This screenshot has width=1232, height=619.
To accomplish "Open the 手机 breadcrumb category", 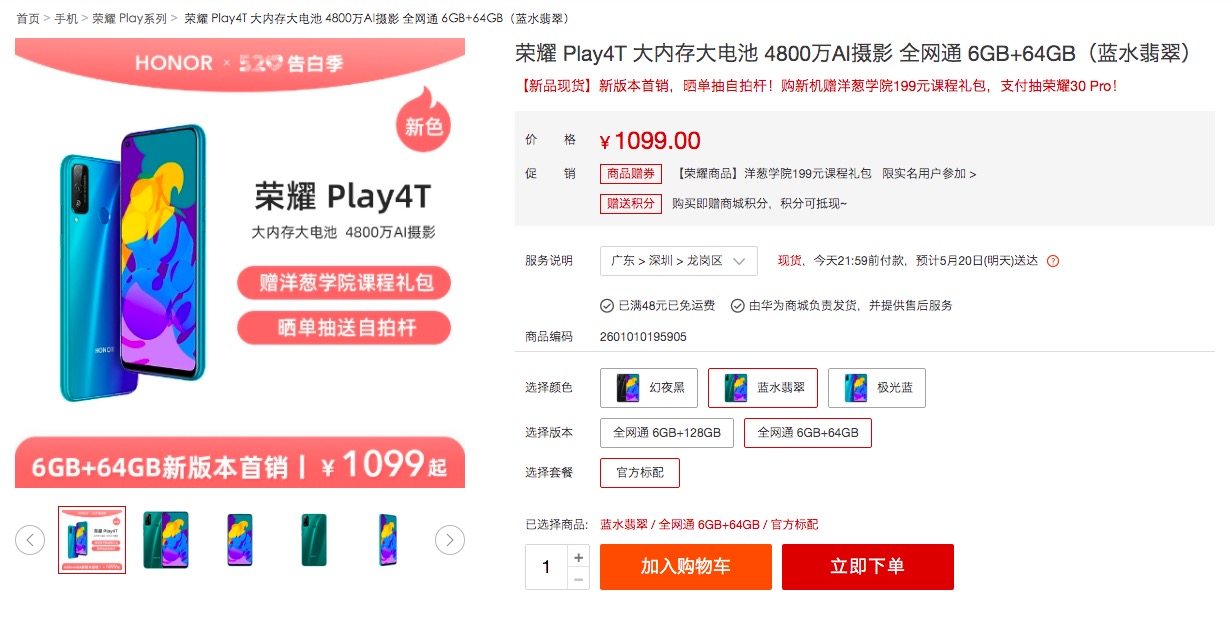I will (66, 19).
